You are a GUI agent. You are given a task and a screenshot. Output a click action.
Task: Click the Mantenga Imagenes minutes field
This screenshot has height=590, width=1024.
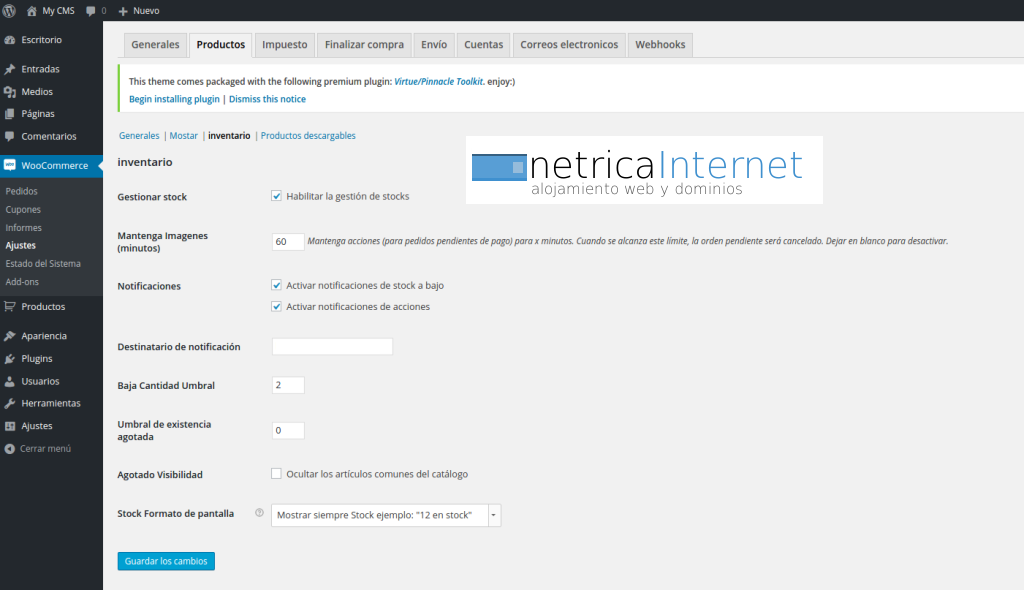[x=288, y=242]
